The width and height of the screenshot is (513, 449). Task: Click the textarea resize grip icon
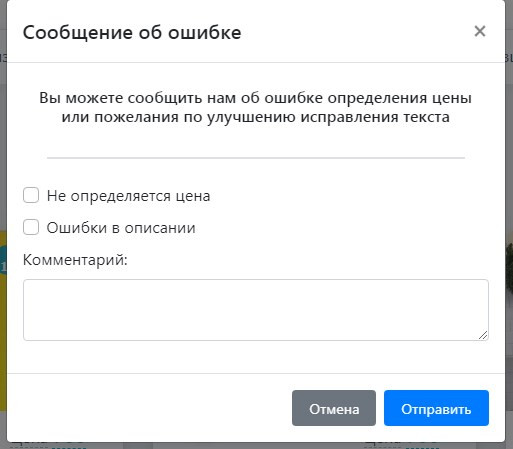point(483,335)
